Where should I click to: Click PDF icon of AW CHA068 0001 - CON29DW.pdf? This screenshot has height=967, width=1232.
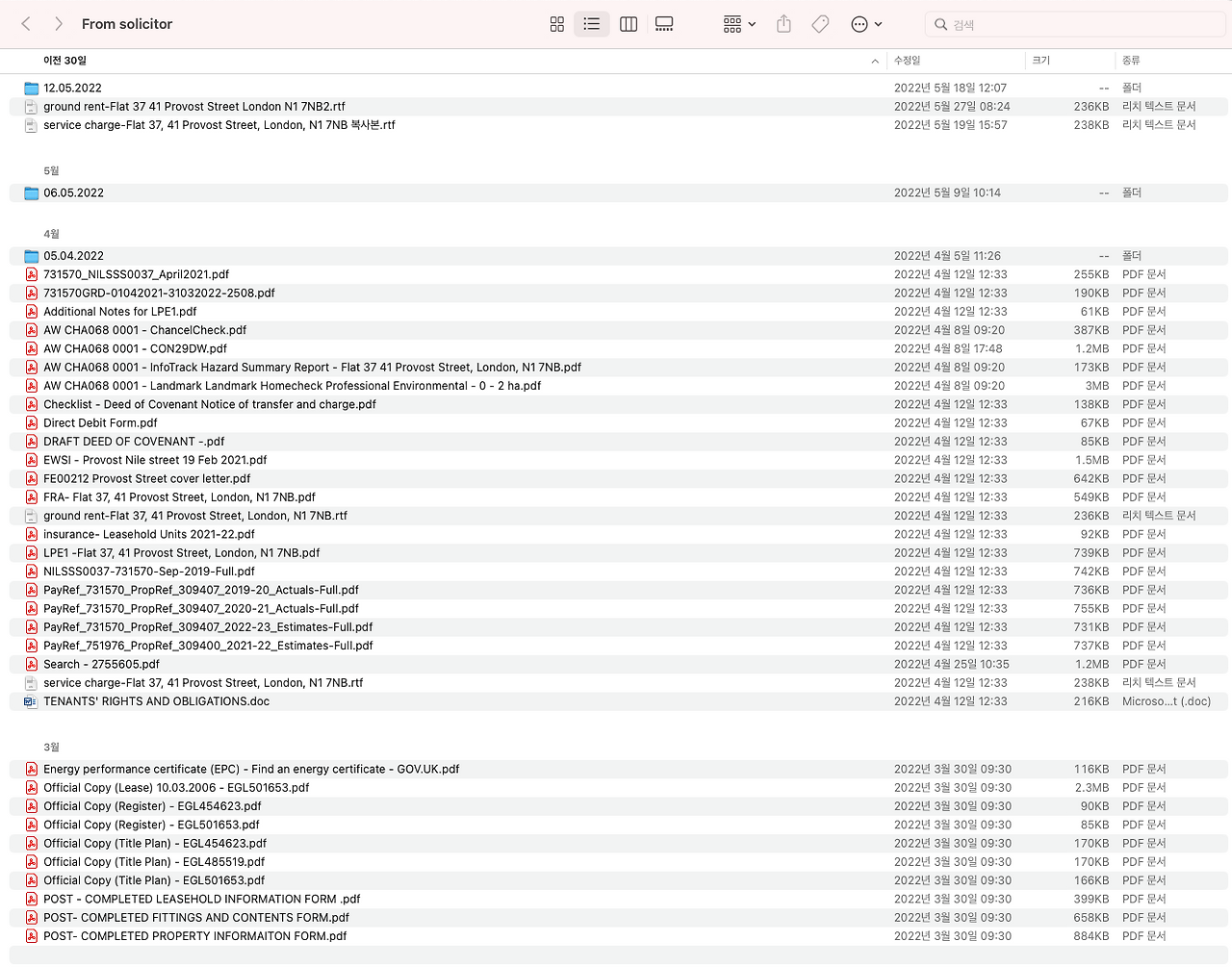point(32,348)
